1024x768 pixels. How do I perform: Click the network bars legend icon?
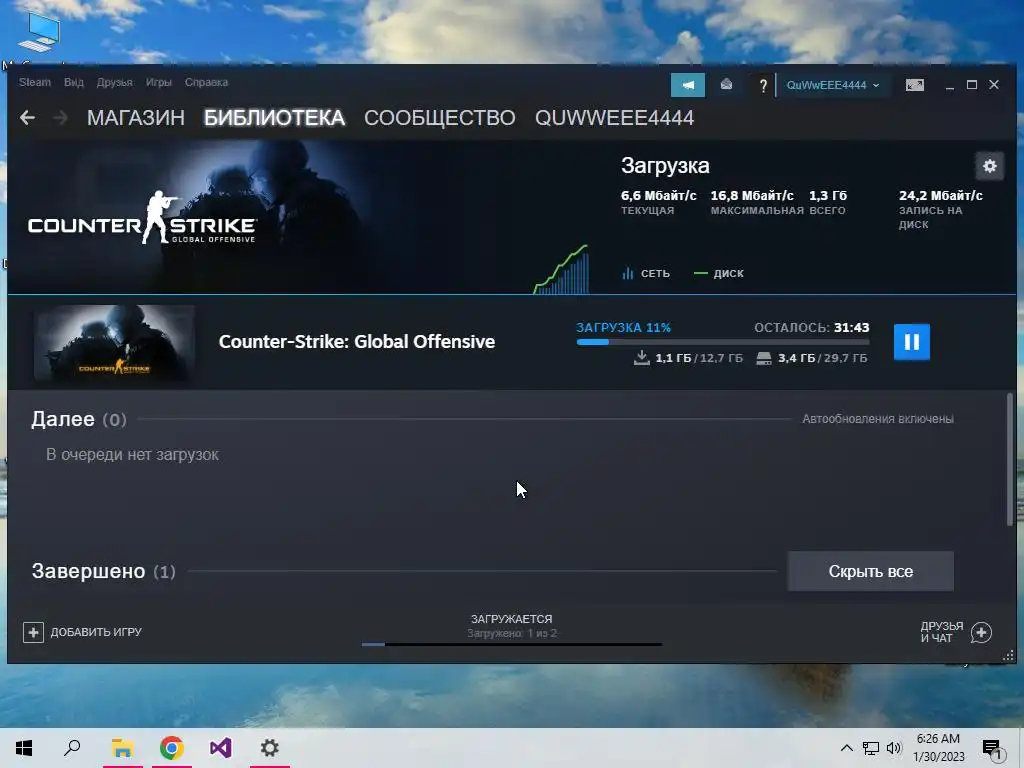point(628,273)
